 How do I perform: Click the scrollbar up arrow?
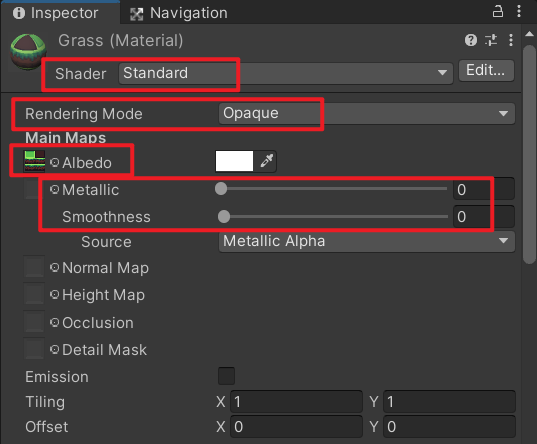click(x=529, y=34)
